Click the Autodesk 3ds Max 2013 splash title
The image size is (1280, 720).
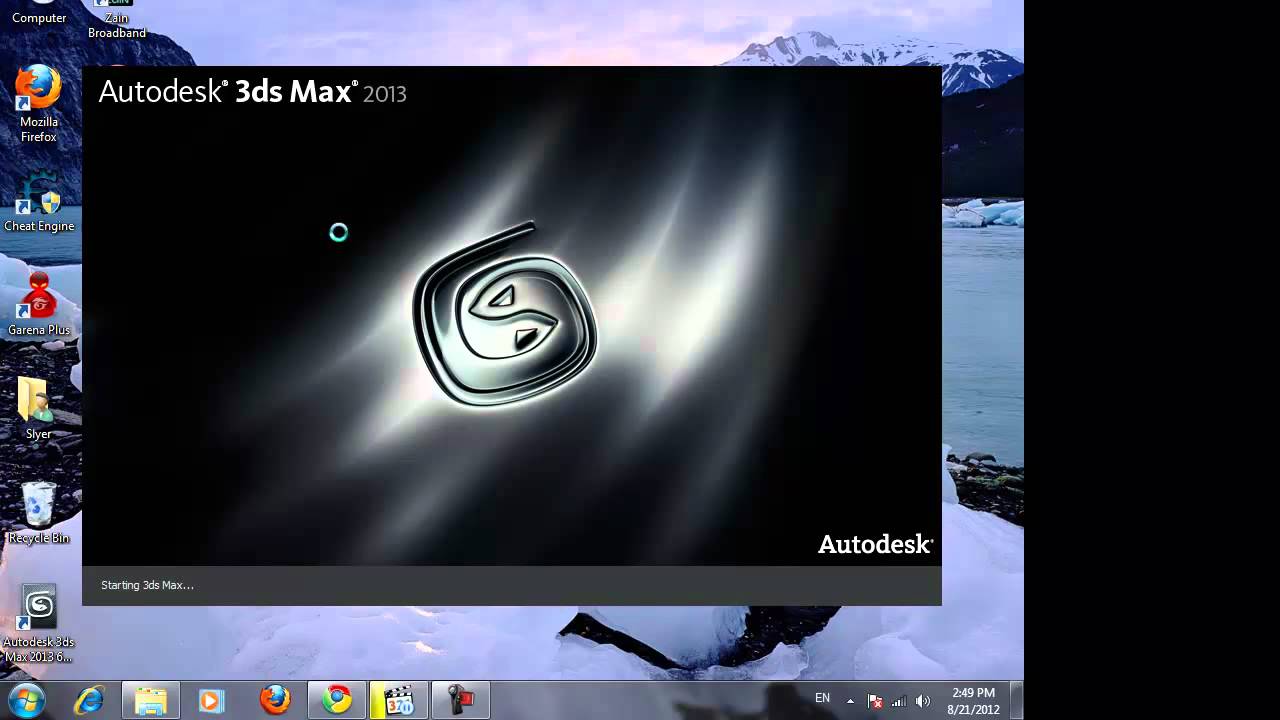(x=252, y=93)
